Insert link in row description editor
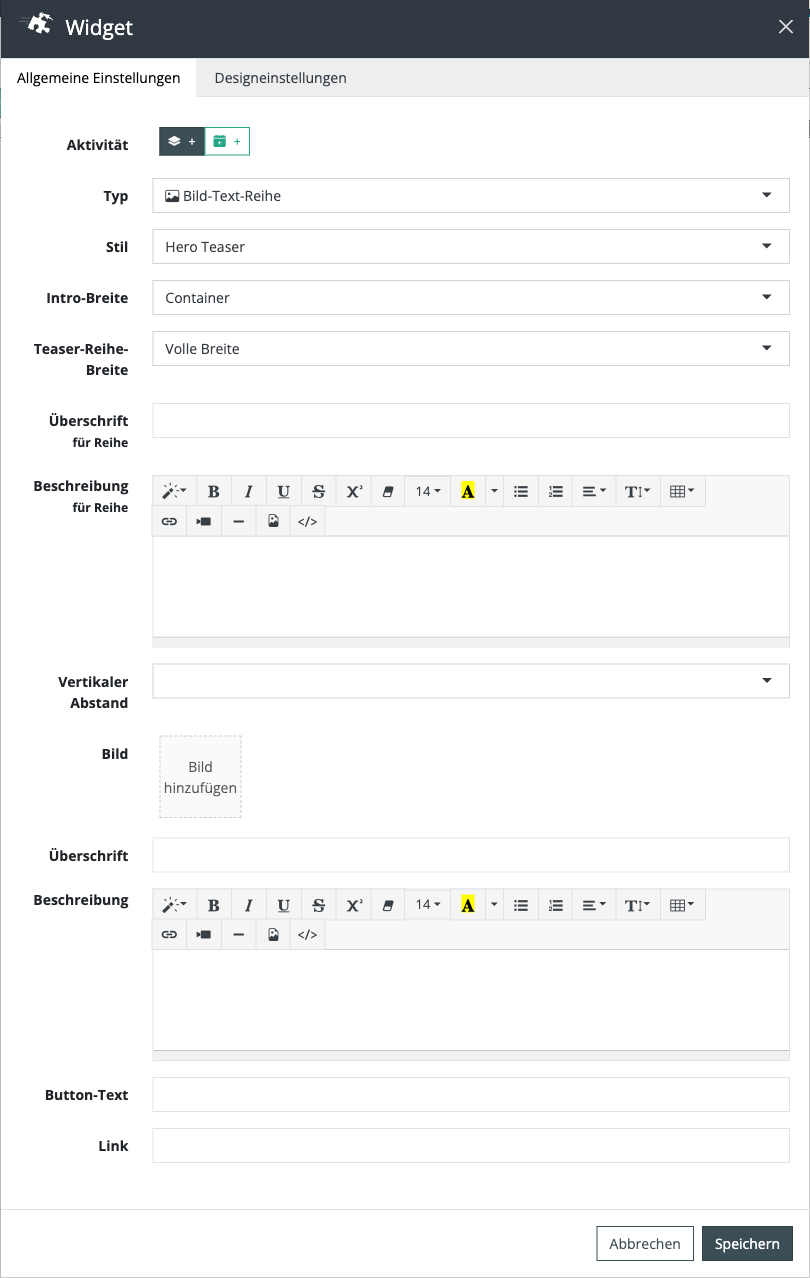This screenshot has width=810, height=1278. pyautogui.click(x=169, y=521)
